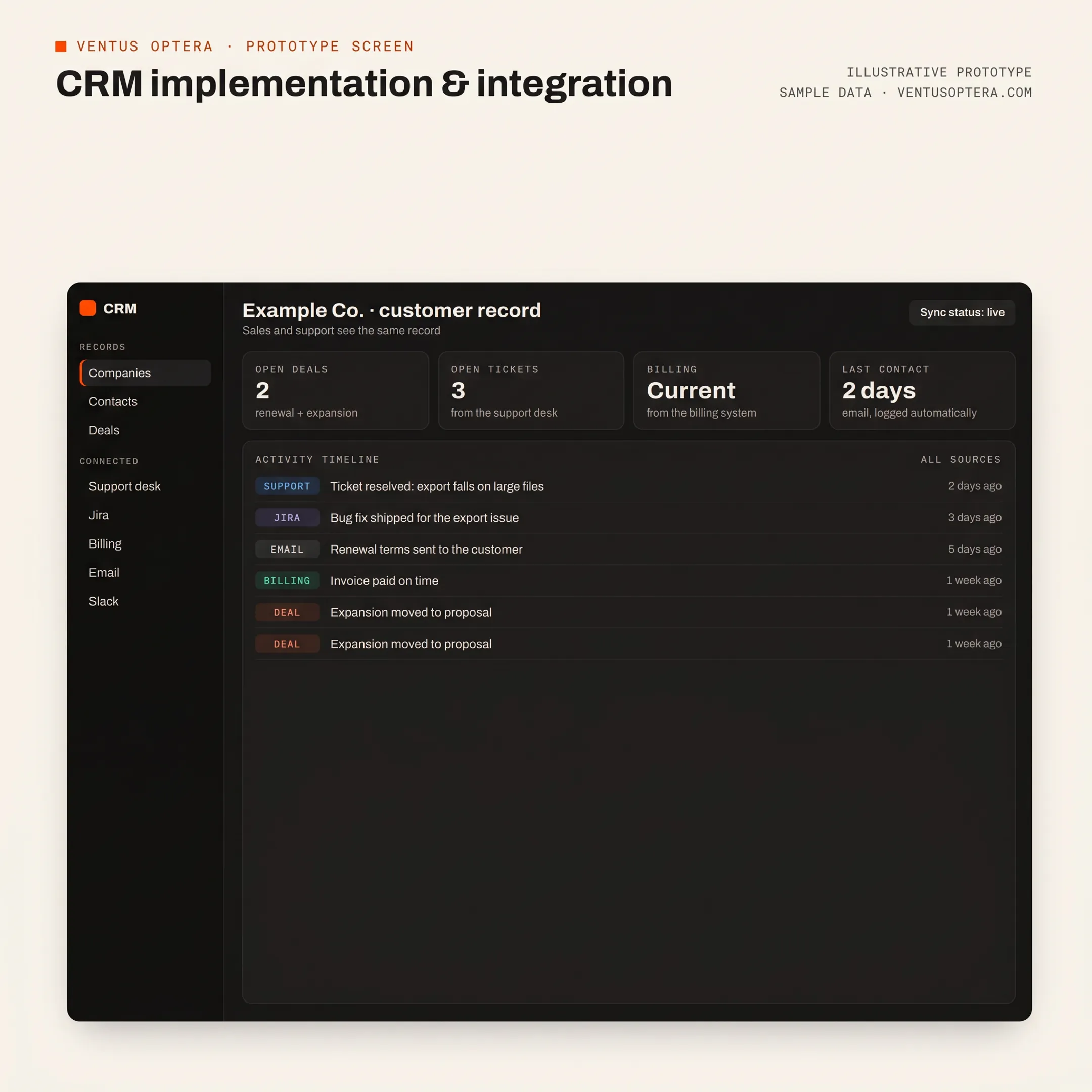Image resolution: width=1092 pixels, height=1092 pixels.
Task: Open the Support desk connection
Action: tap(124, 486)
